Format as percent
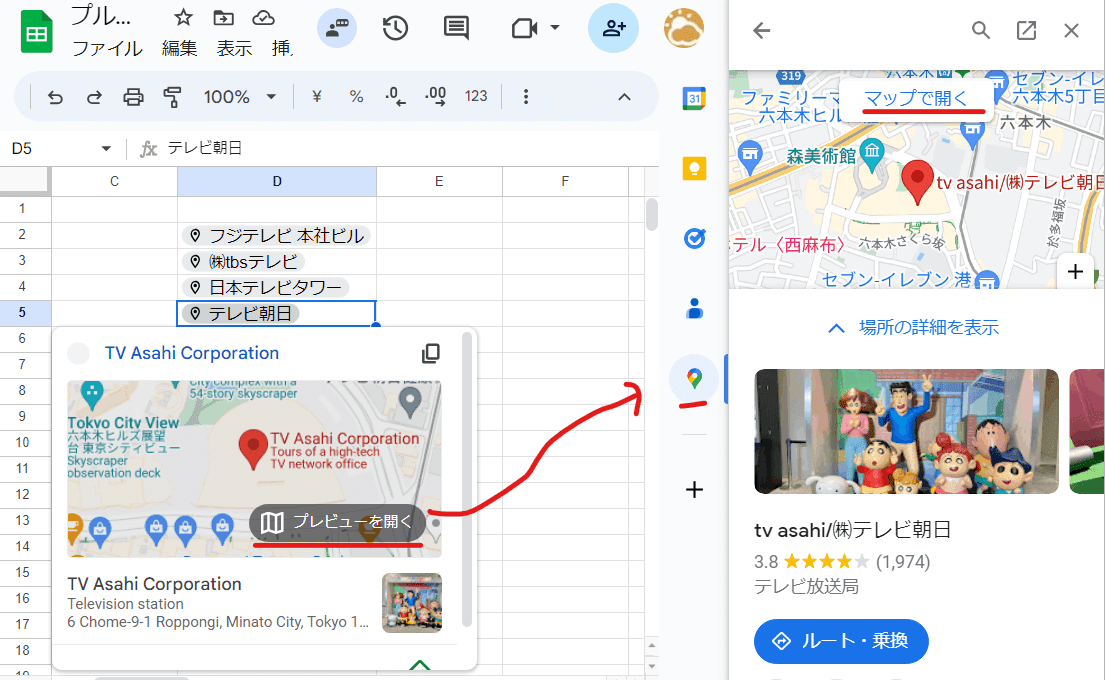Screen dimensions: 1105x680 pyautogui.click(x=357, y=97)
